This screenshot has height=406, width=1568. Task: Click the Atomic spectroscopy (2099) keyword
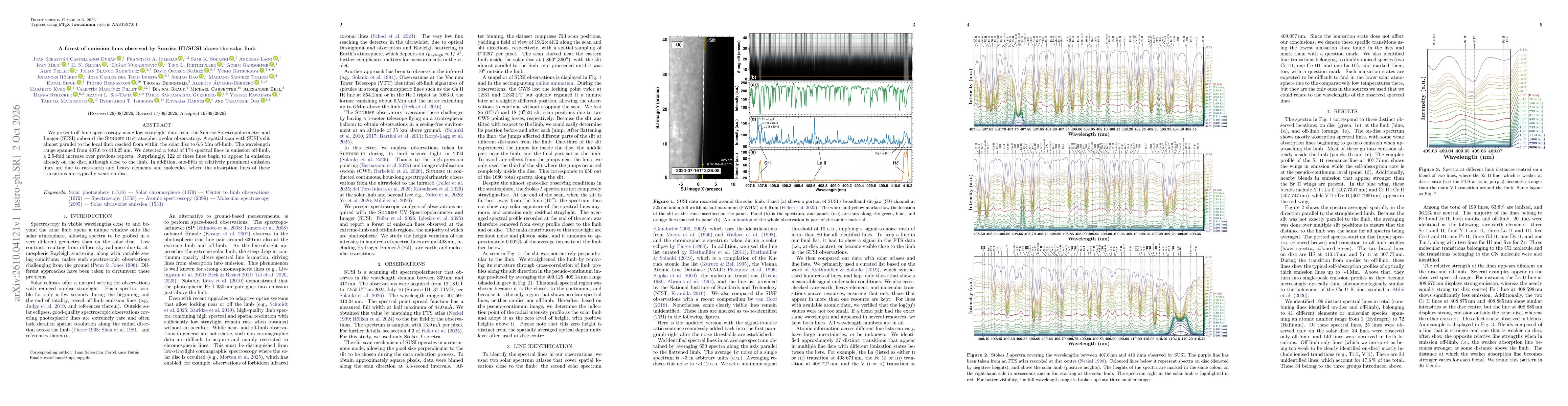coord(177,199)
